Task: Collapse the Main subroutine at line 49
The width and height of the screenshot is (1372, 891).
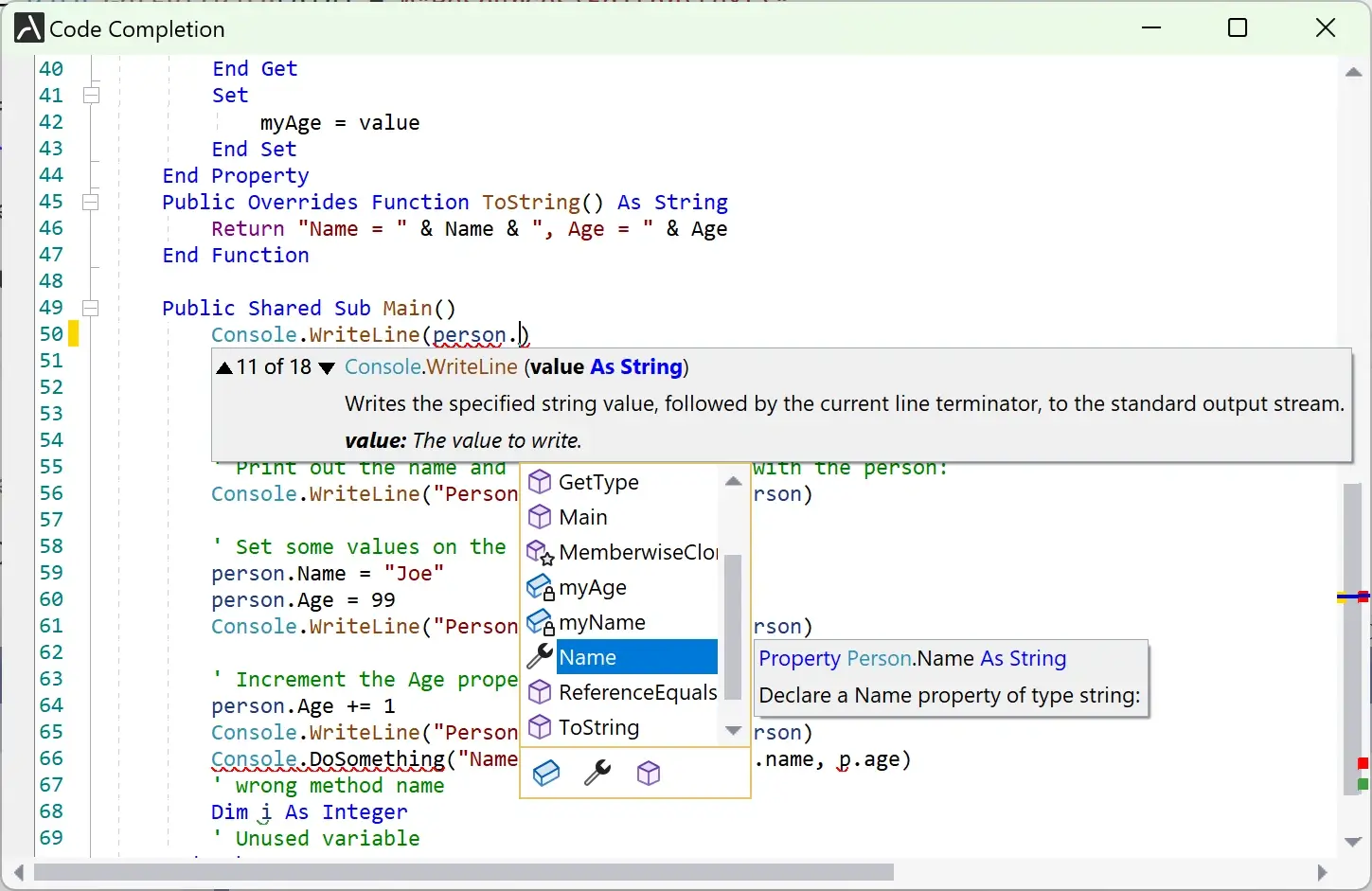Action: click(x=91, y=308)
